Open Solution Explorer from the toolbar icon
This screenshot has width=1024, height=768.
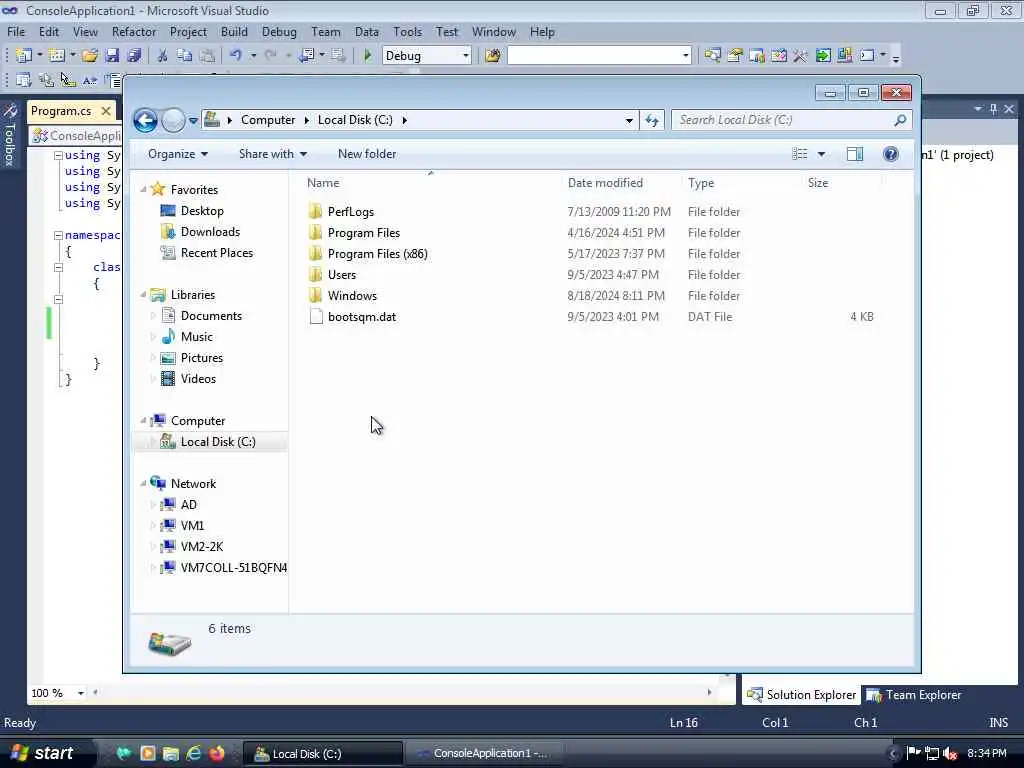[712, 56]
